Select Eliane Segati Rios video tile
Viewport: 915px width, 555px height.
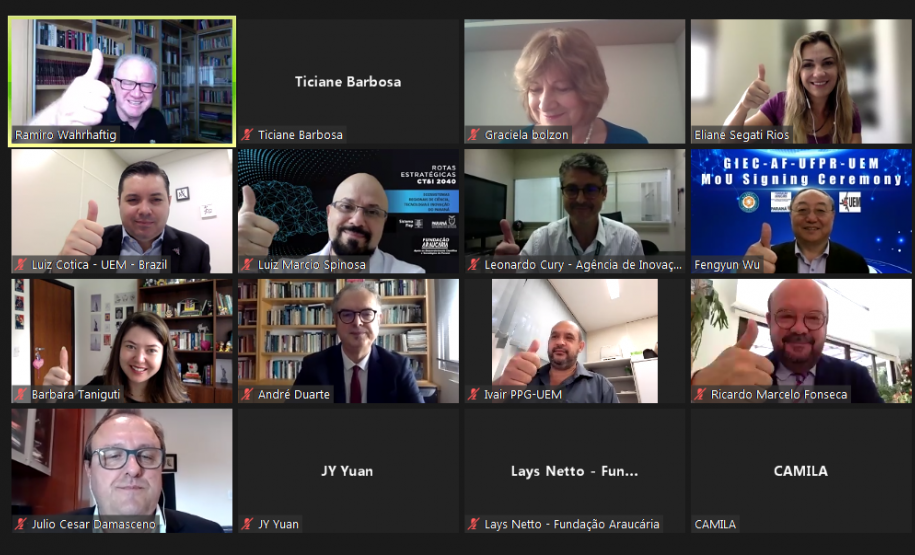[801, 81]
